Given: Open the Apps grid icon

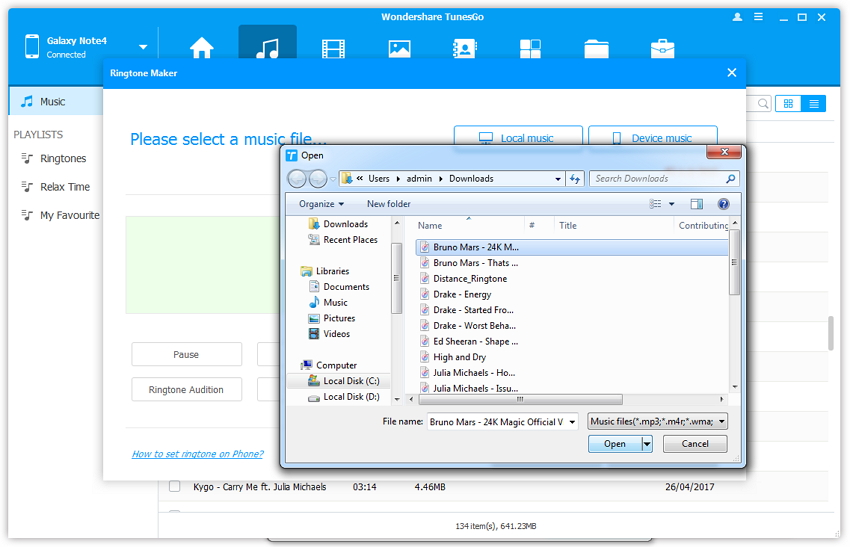Looking at the screenshot, I should (530, 48).
